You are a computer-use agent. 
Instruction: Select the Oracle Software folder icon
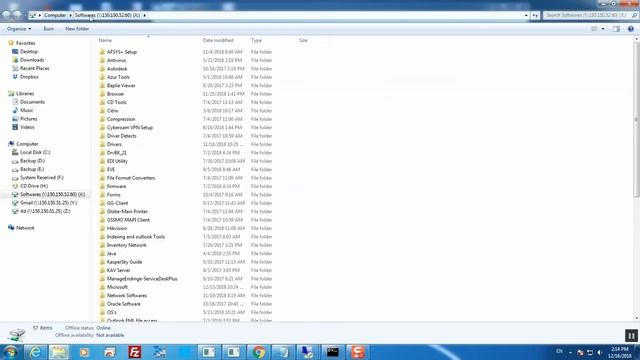point(102,304)
